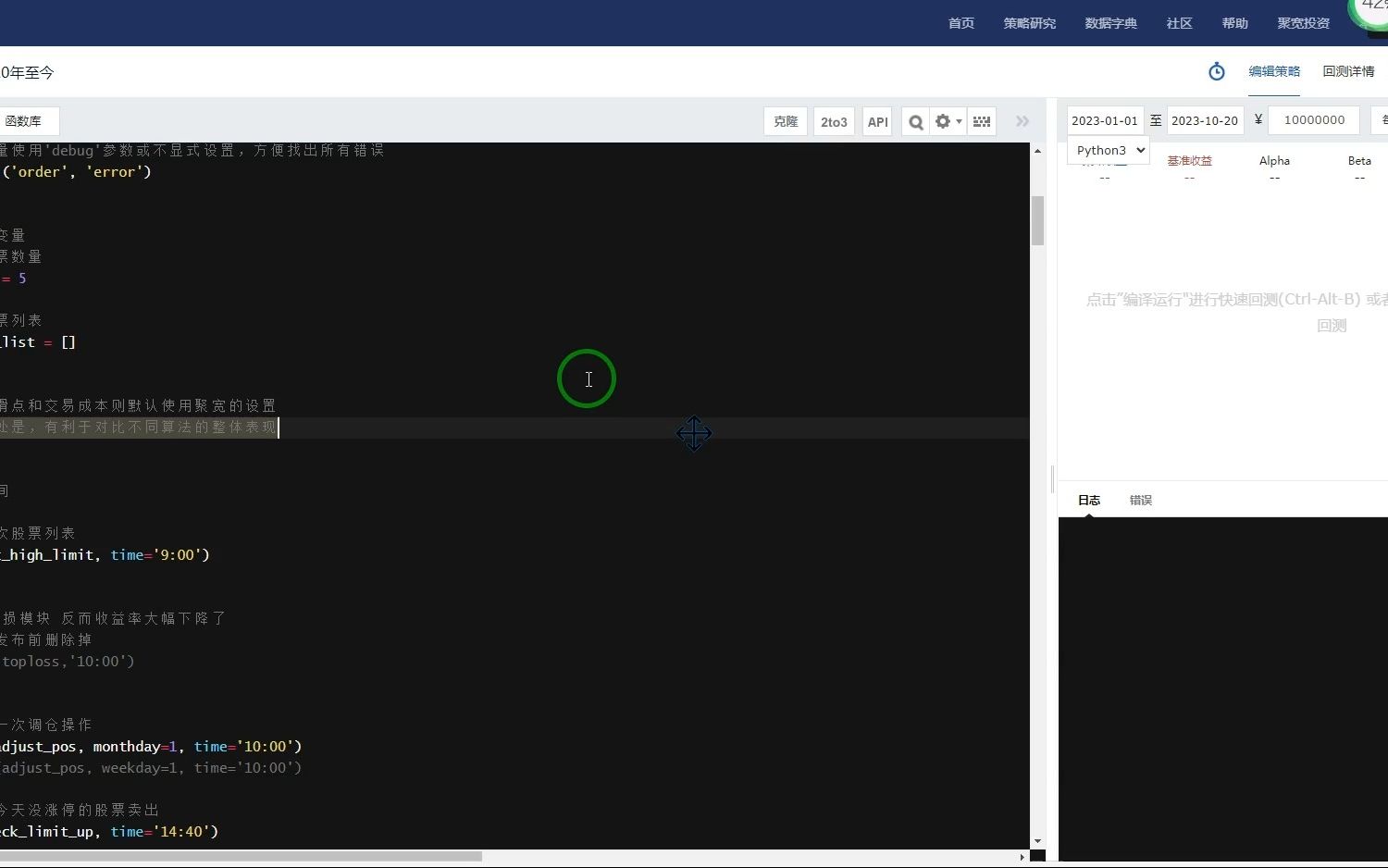Click the keyboard shortcuts icon

coord(982,121)
